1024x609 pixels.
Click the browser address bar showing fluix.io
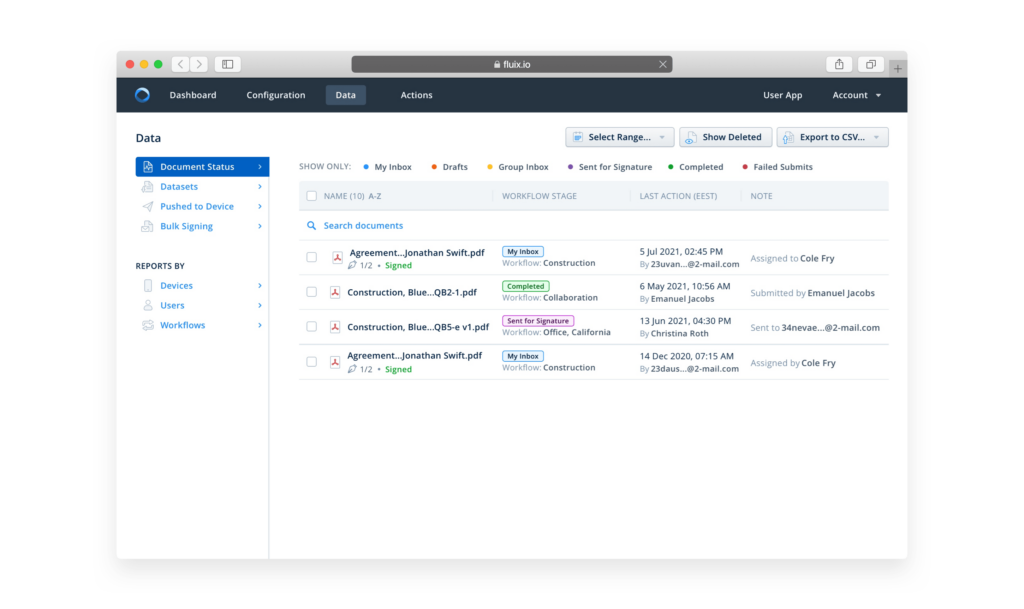512,63
